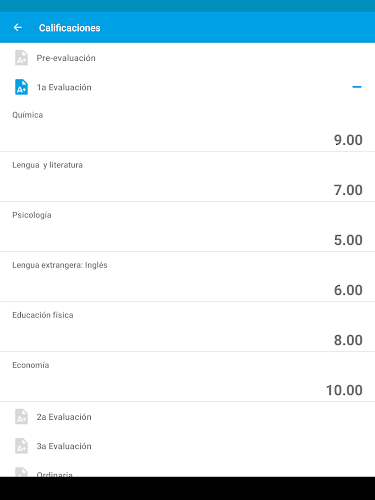Tap the Calificaciones title
Image resolution: width=375 pixels, height=500 pixels.
point(70,28)
